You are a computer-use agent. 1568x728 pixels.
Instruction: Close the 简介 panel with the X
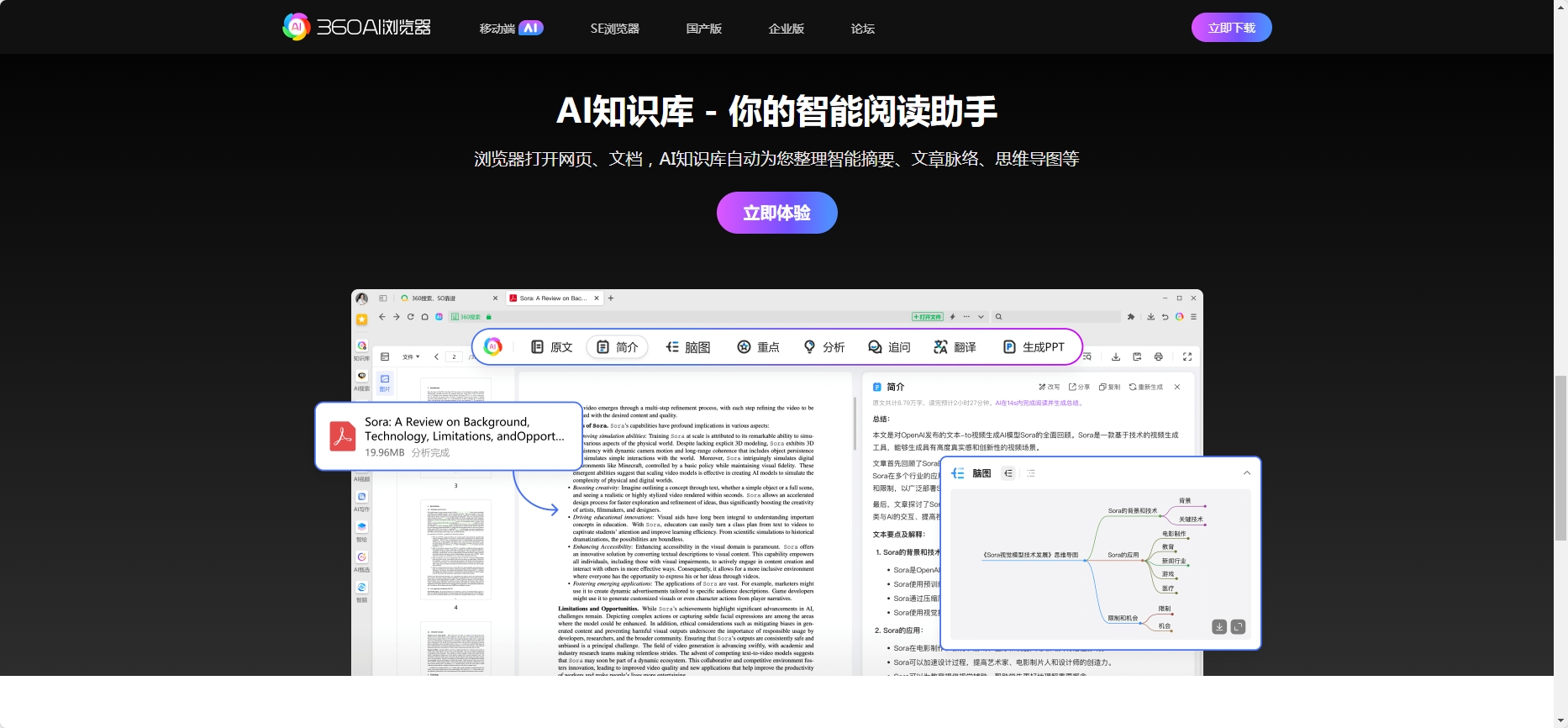[1177, 388]
